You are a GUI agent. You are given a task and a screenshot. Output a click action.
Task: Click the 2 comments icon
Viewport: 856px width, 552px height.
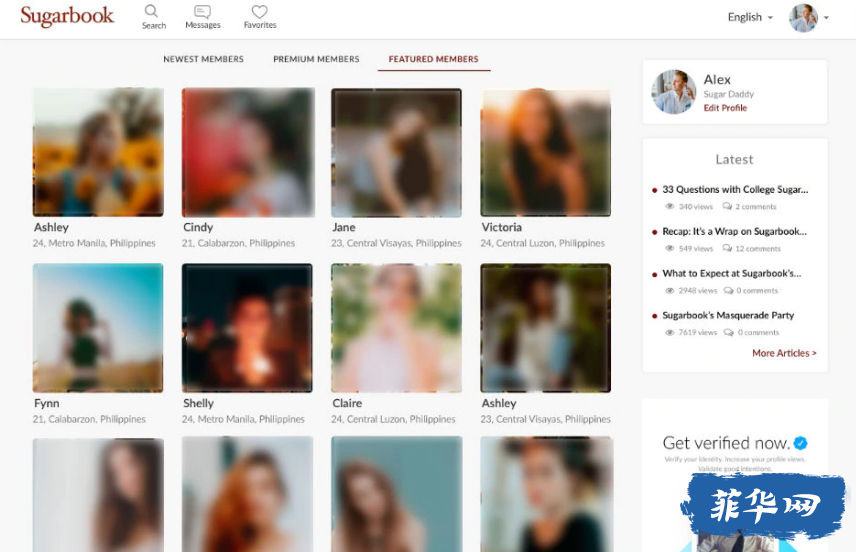point(727,206)
